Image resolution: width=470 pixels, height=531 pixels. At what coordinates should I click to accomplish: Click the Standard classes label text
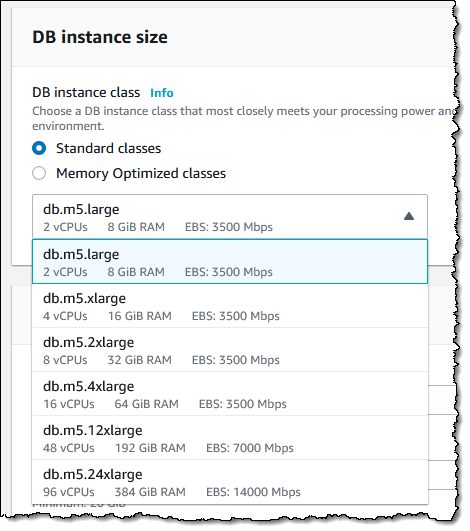pos(108,148)
